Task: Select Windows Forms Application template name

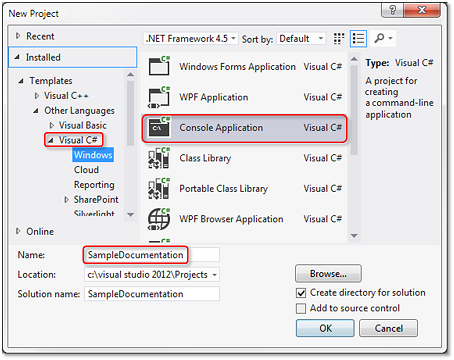Action: [x=237, y=67]
